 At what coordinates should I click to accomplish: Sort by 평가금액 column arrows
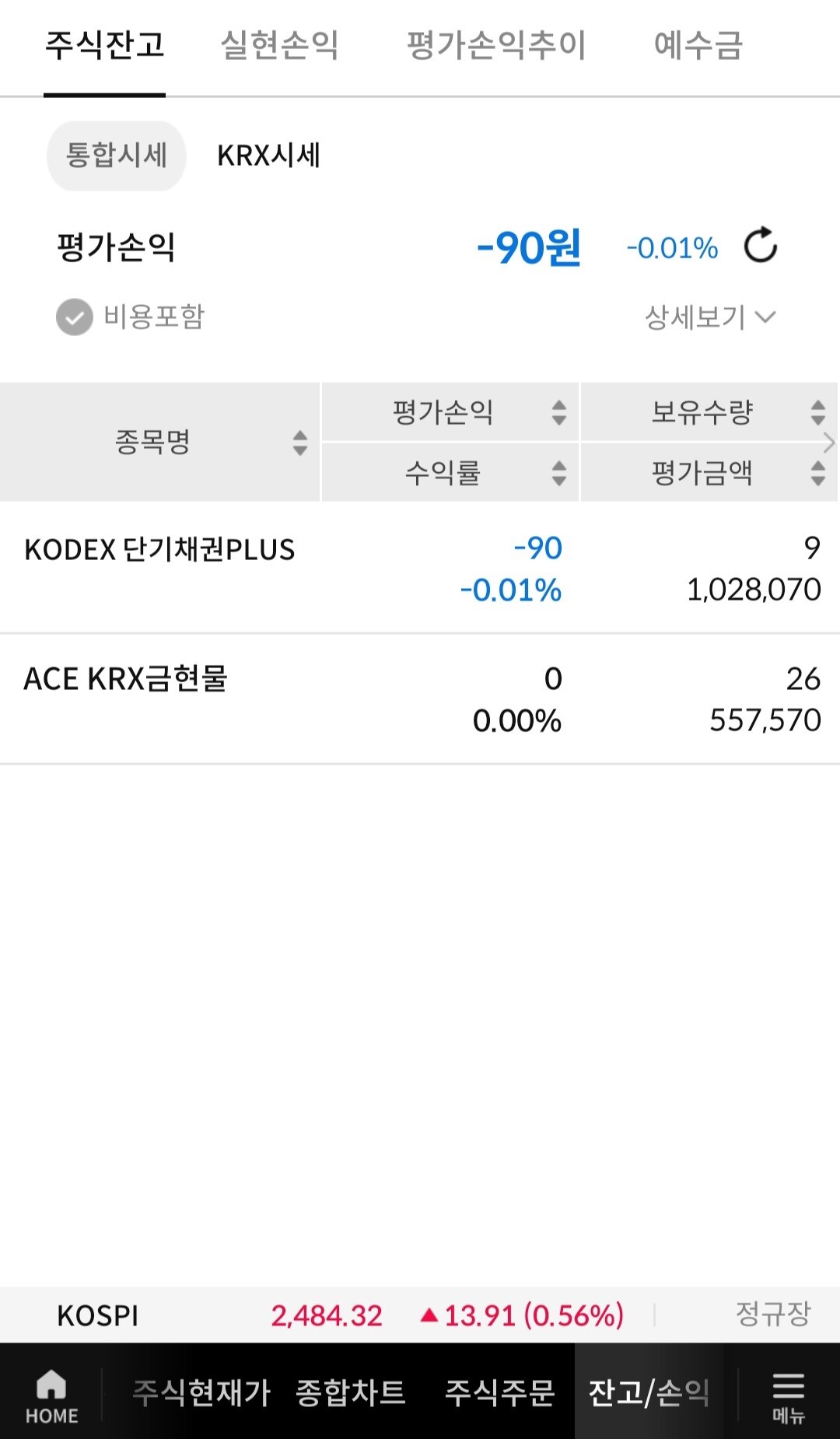tap(817, 473)
